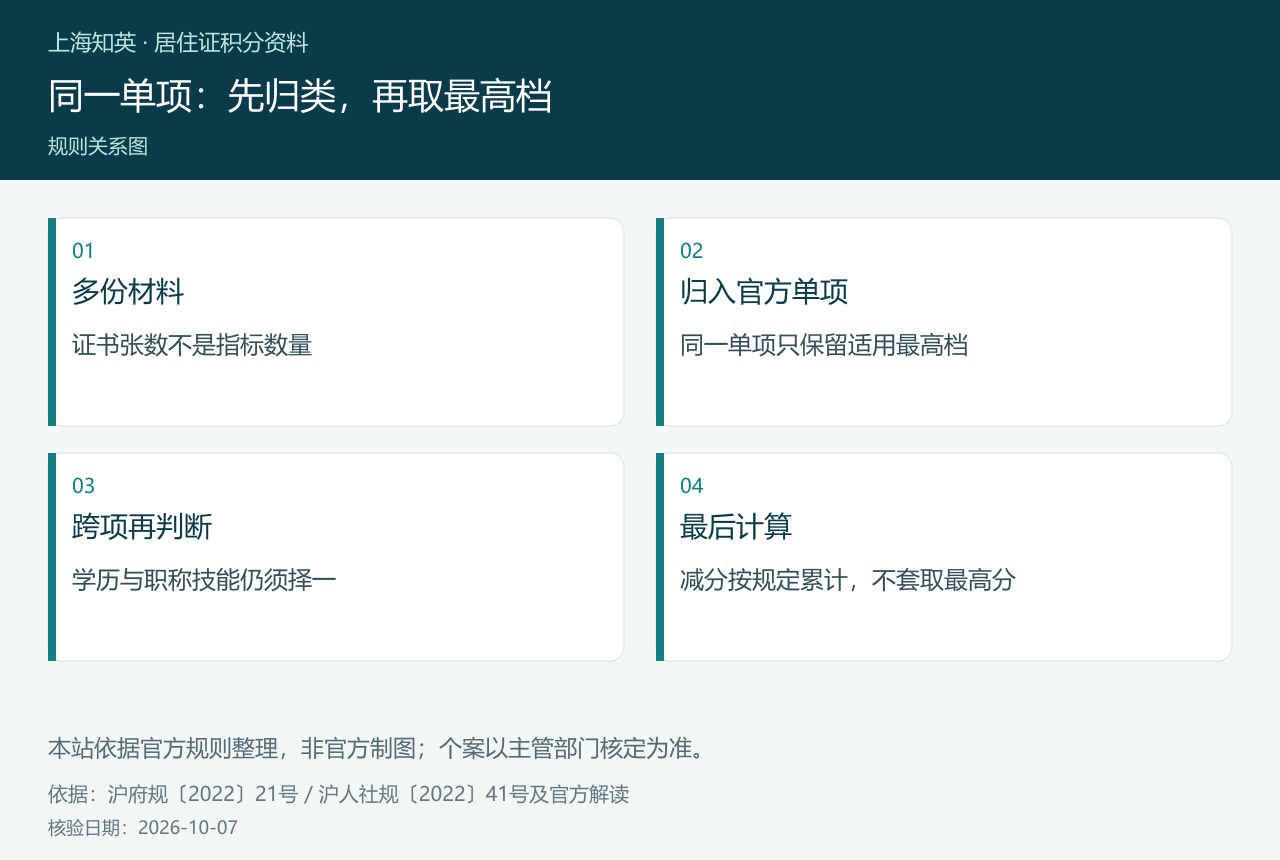
Task: Click step number 03
Action: [84, 486]
